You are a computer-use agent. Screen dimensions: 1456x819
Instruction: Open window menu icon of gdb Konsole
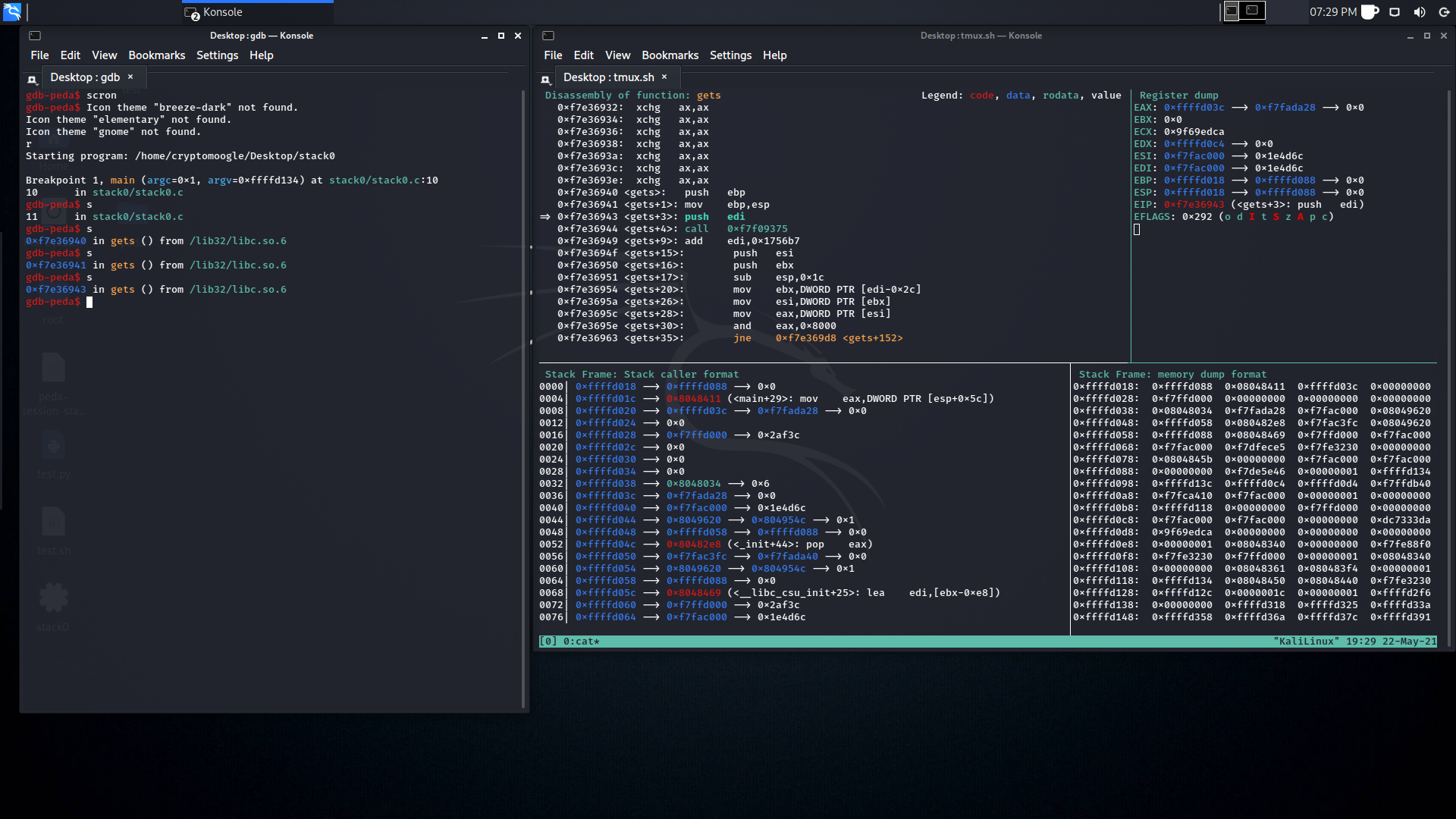[x=35, y=36]
